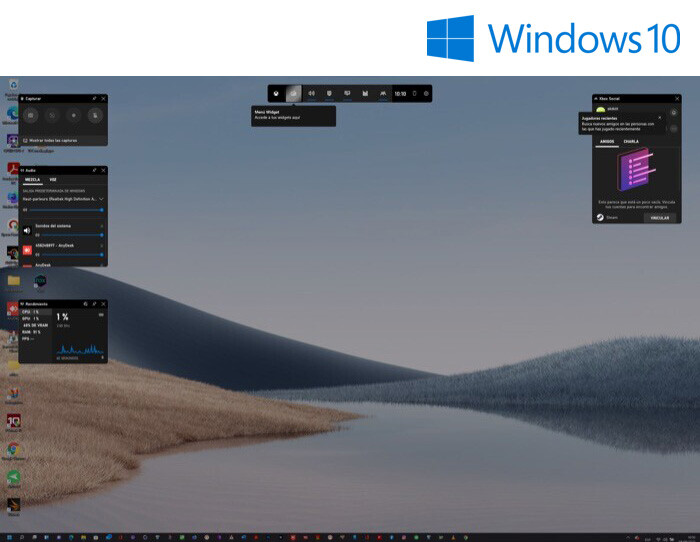Open Xbox Social notifications/settings round icon
Screen dimensions: 700x542
pyautogui.click(x=674, y=113)
